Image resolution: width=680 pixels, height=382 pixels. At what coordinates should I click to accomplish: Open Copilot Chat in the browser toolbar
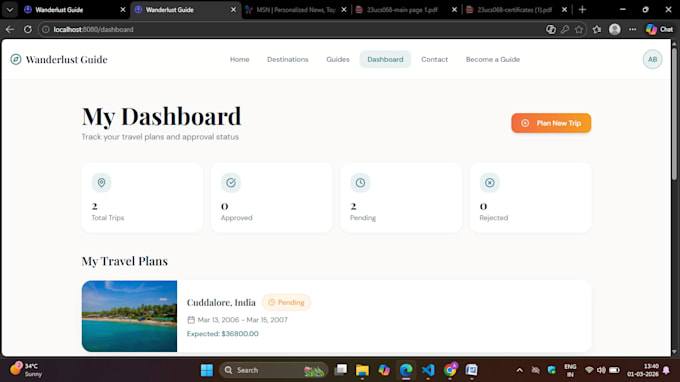(659, 29)
